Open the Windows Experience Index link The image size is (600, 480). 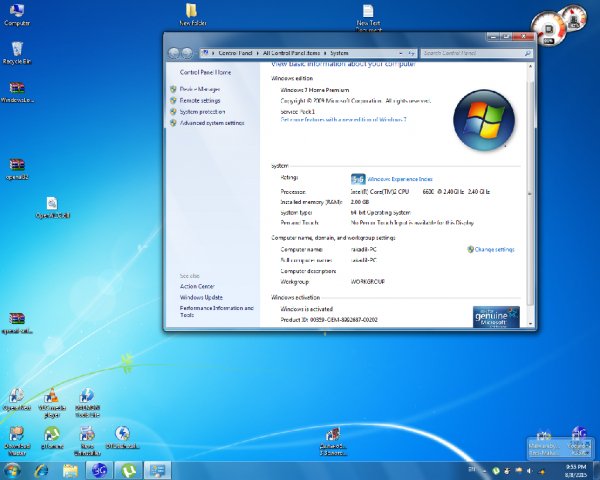(400, 179)
